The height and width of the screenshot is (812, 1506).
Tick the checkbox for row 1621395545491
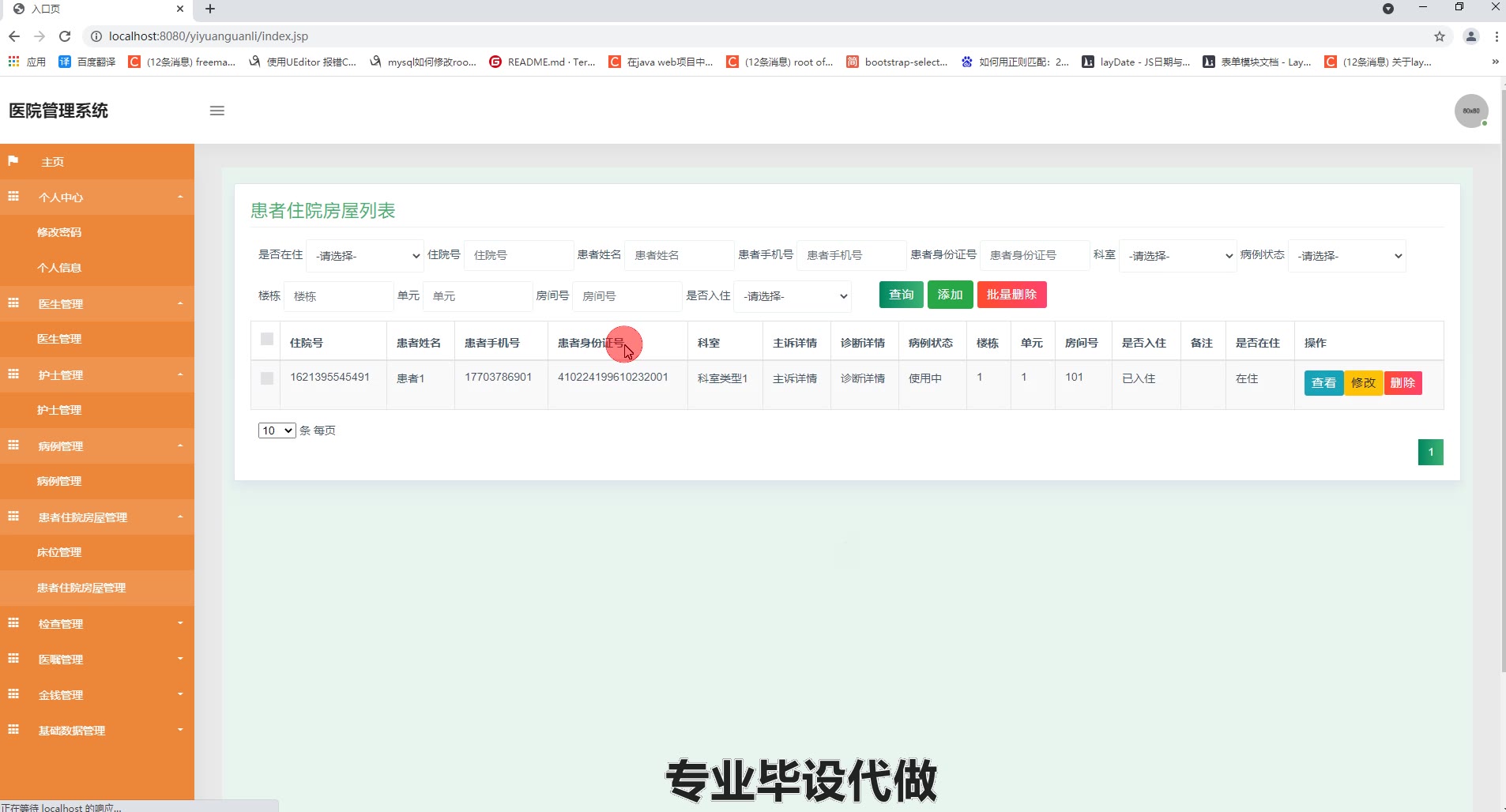point(267,378)
